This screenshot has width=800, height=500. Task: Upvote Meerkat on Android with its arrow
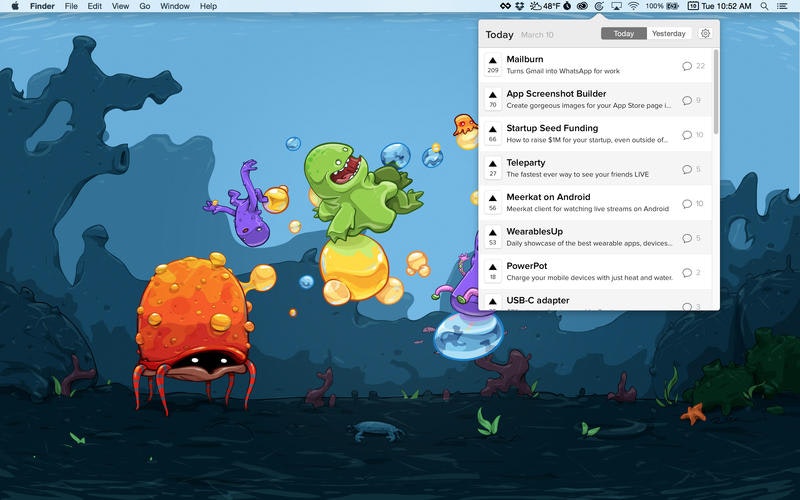click(x=492, y=198)
